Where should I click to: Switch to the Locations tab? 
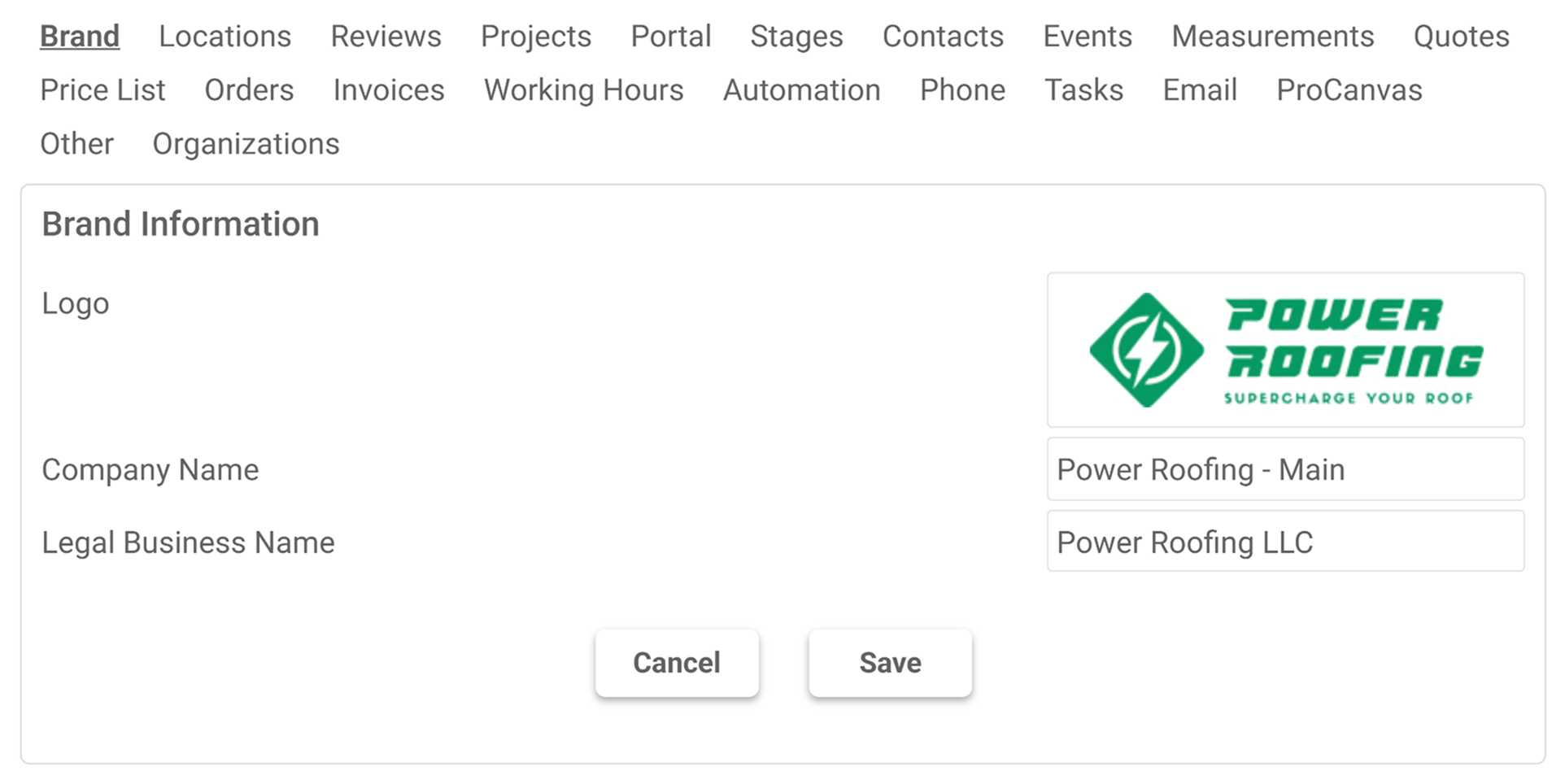pyautogui.click(x=225, y=36)
